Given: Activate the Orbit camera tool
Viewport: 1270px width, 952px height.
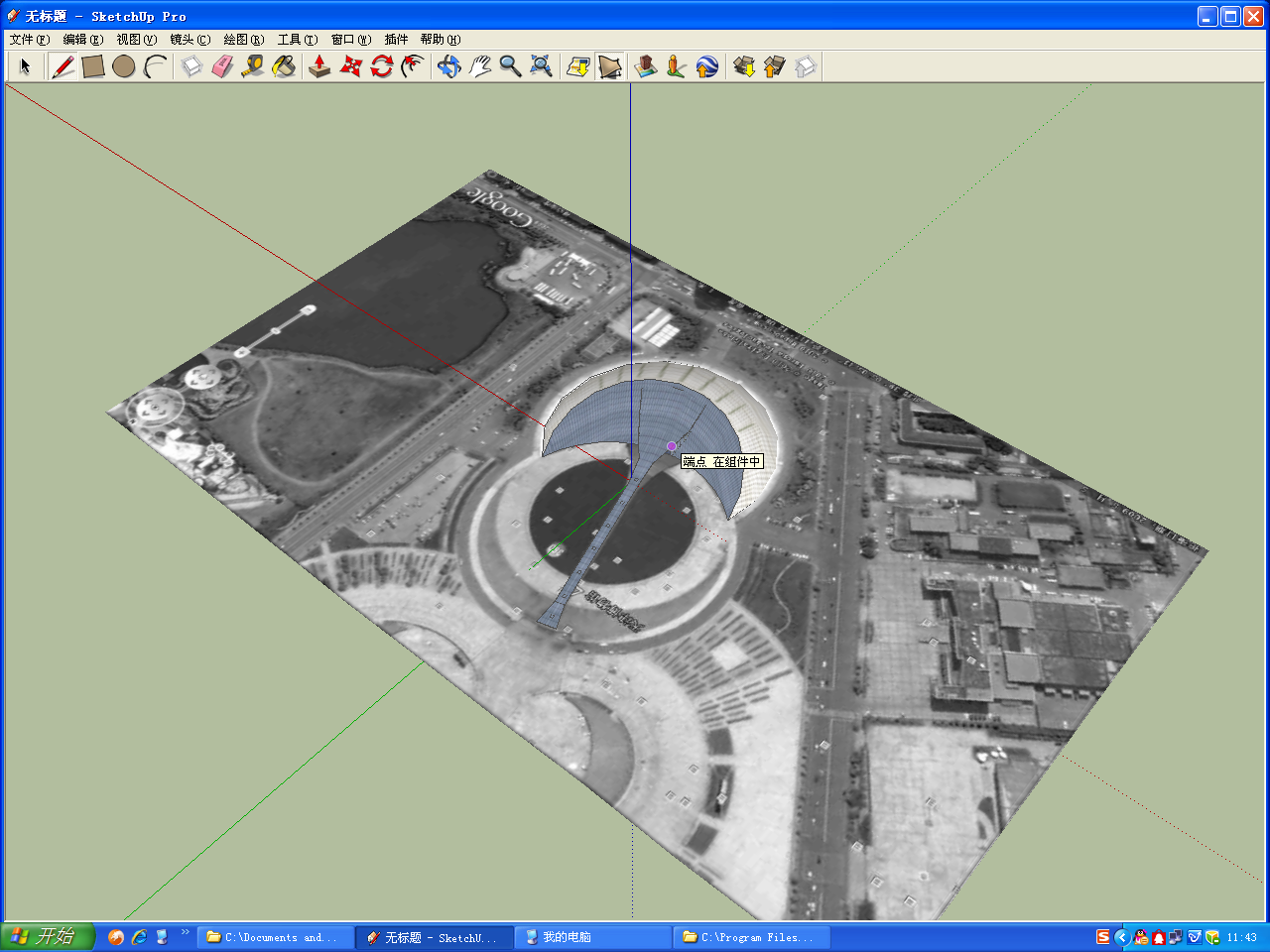Looking at the screenshot, I should (449, 66).
